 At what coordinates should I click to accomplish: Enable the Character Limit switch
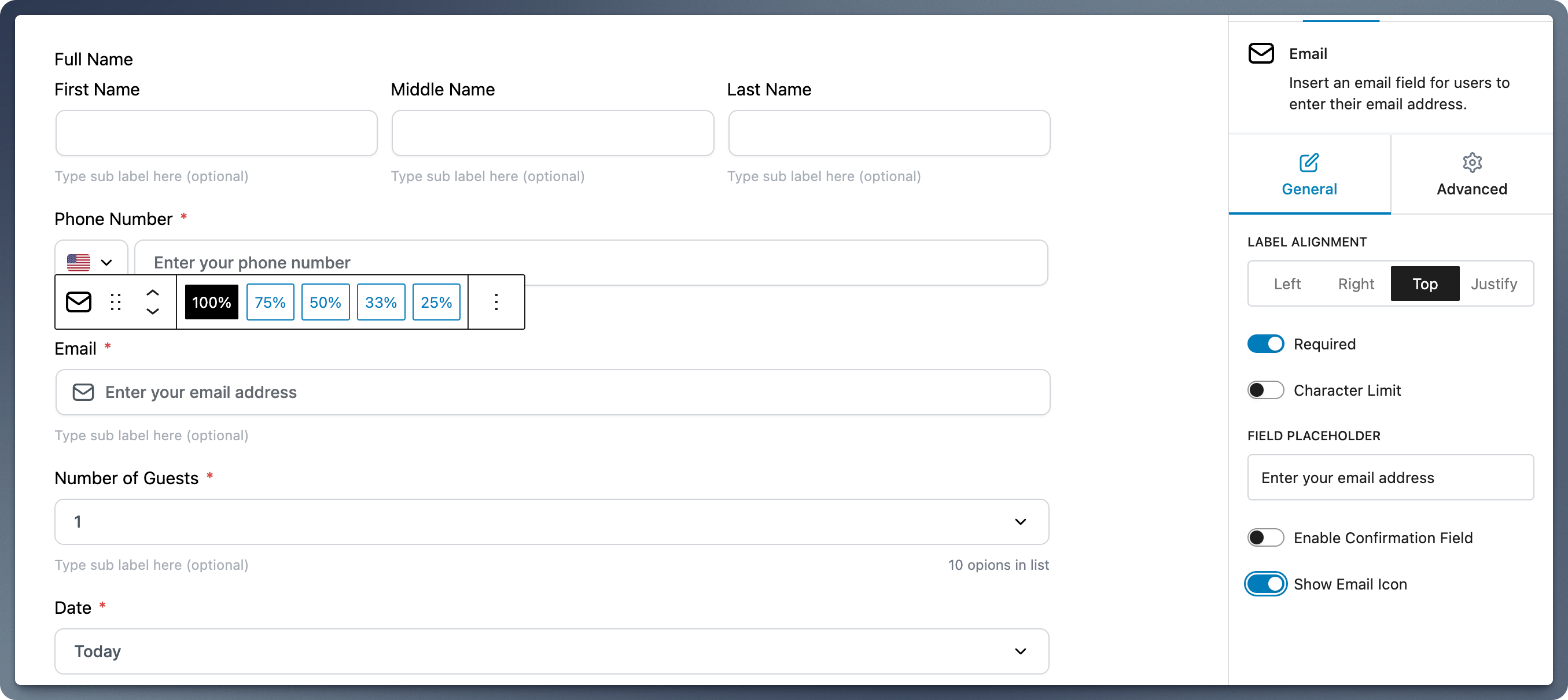click(1265, 390)
